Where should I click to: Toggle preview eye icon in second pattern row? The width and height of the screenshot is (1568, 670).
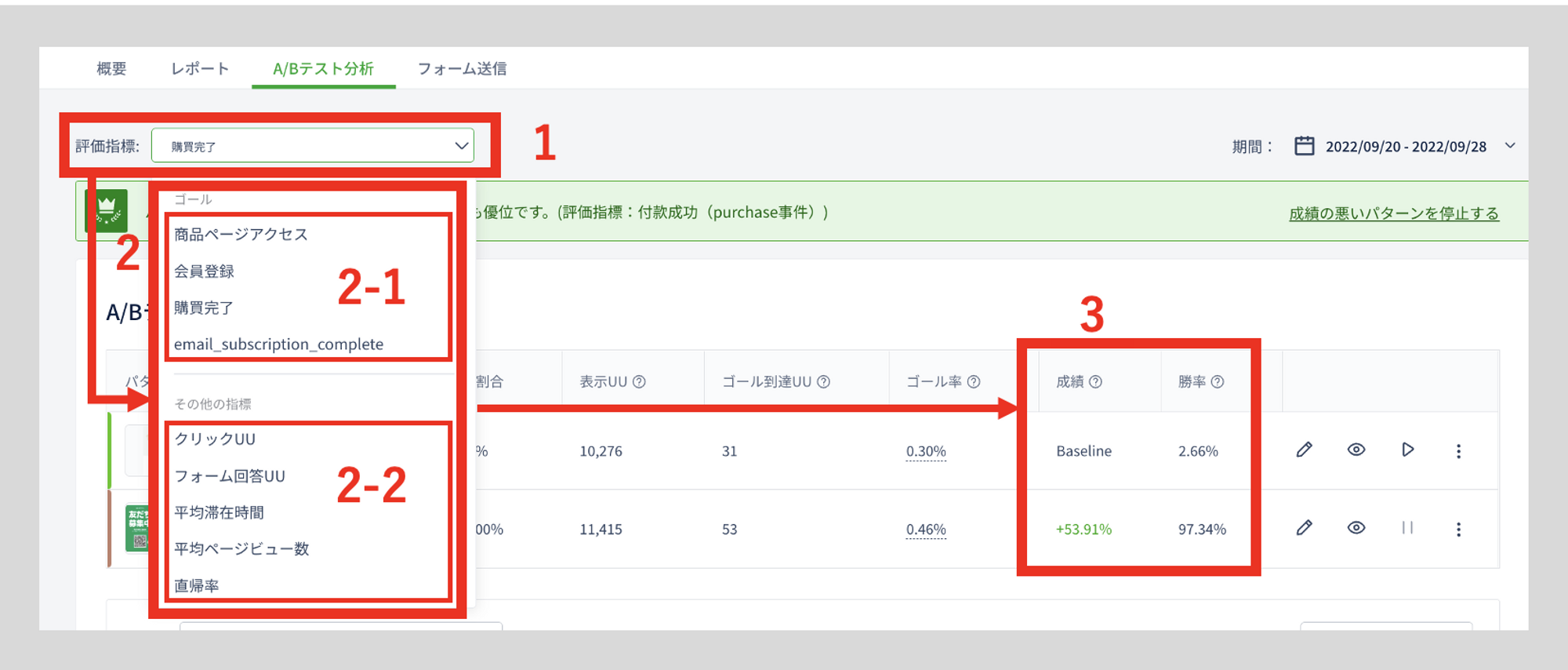(x=1356, y=528)
